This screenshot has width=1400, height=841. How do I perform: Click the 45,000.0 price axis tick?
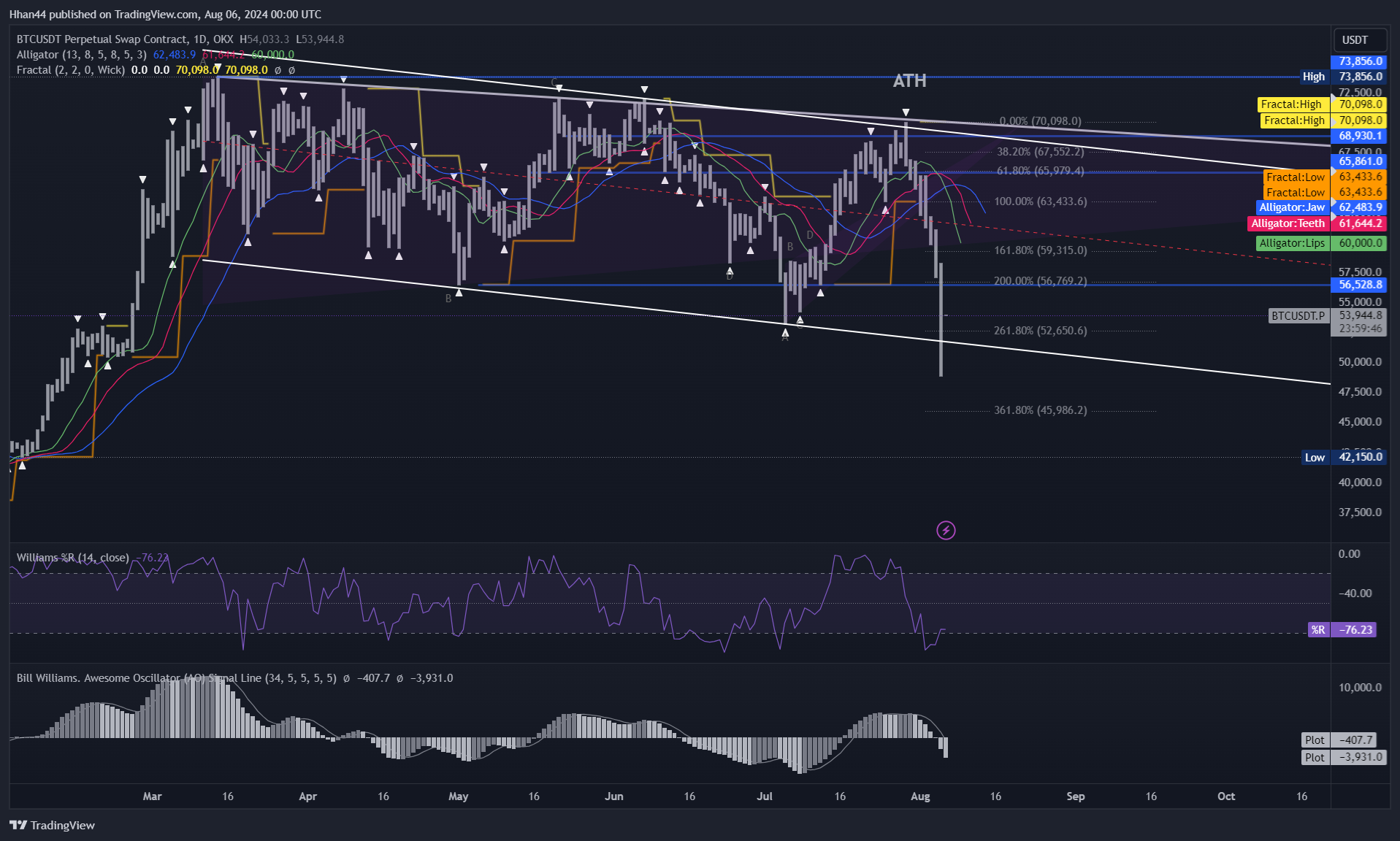click(1360, 422)
